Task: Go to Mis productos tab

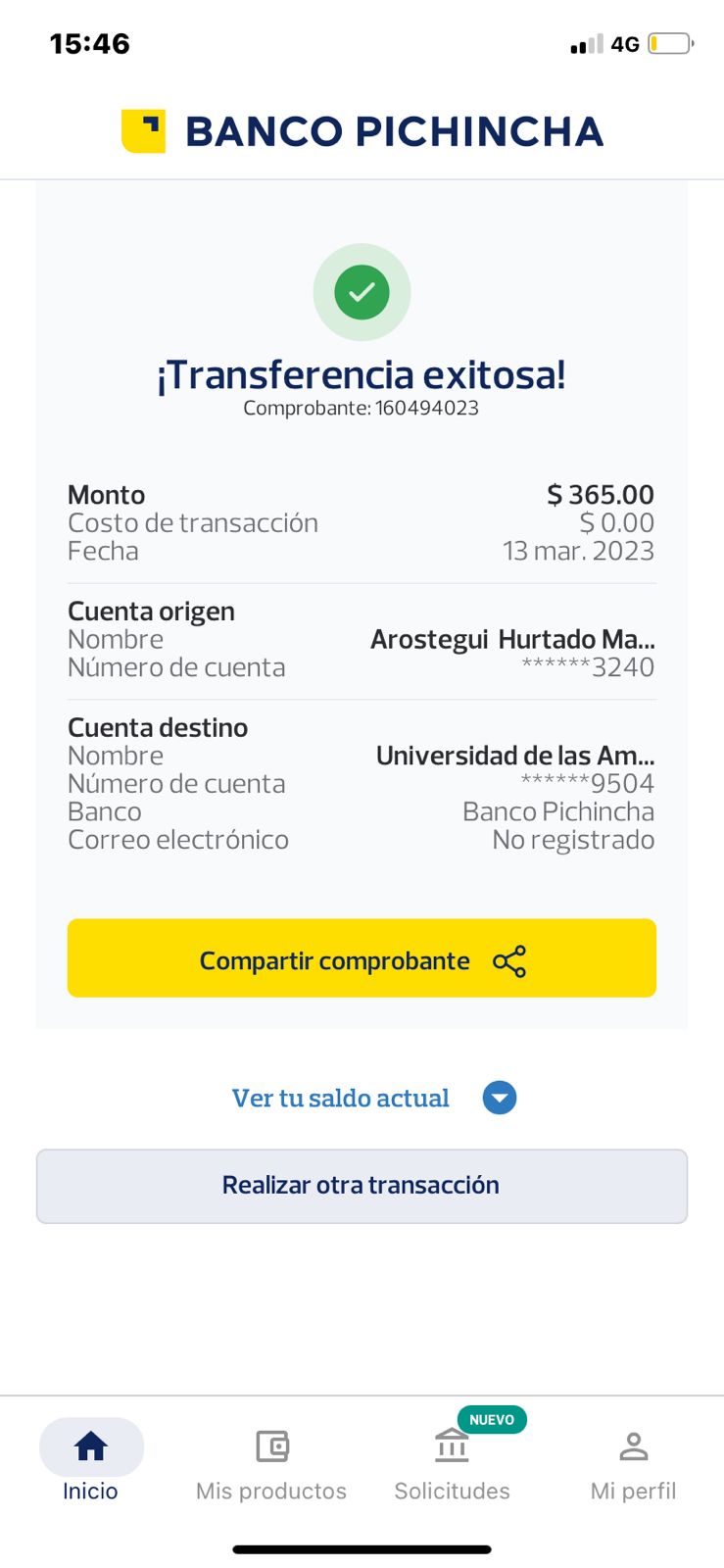Action: (271, 1491)
